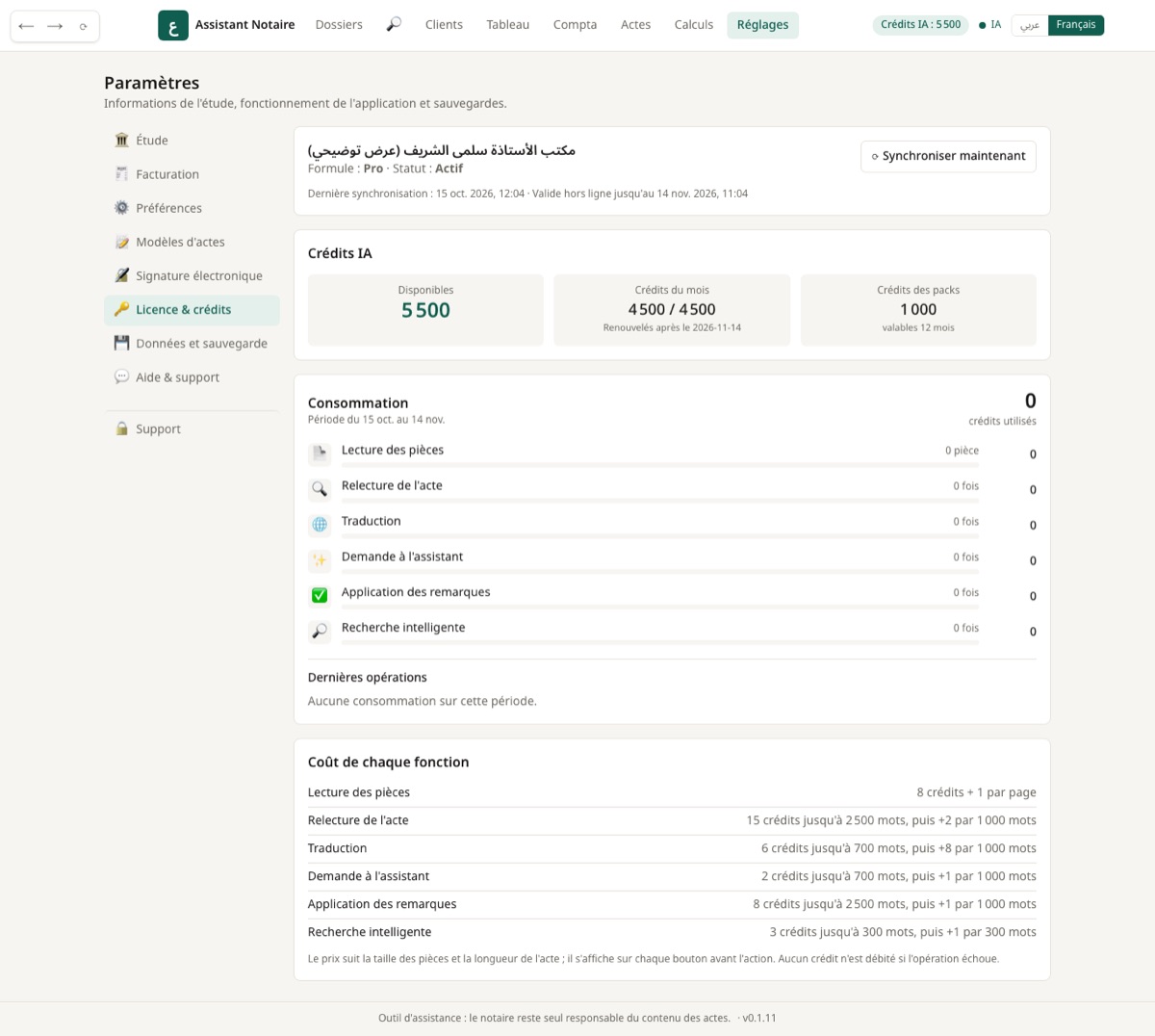This screenshot has height=1036, width=1155.
Task: Go to the Clients section
Action: [x=444, y=25]
